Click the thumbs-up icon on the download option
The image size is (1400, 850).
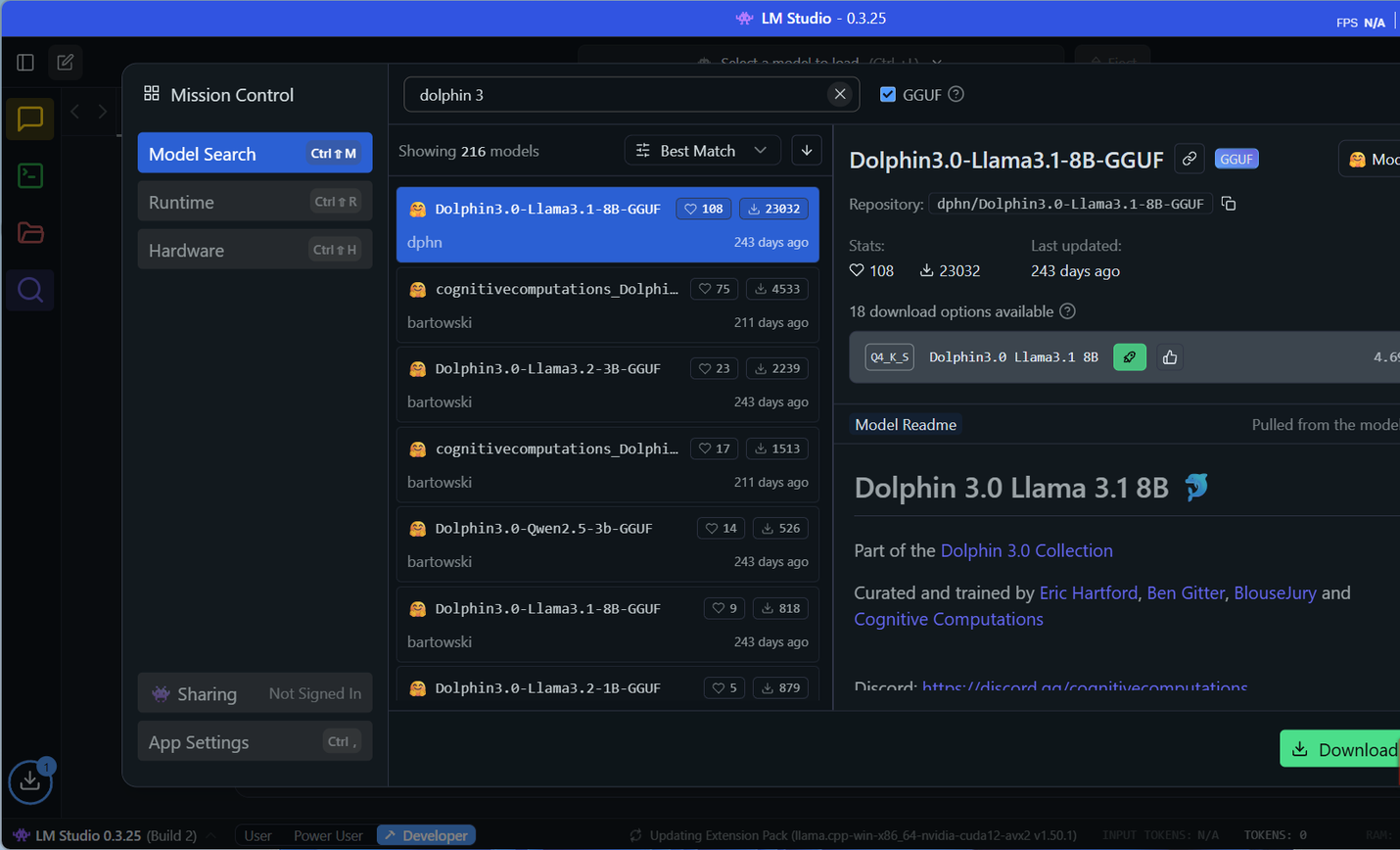pos(1169,357)
